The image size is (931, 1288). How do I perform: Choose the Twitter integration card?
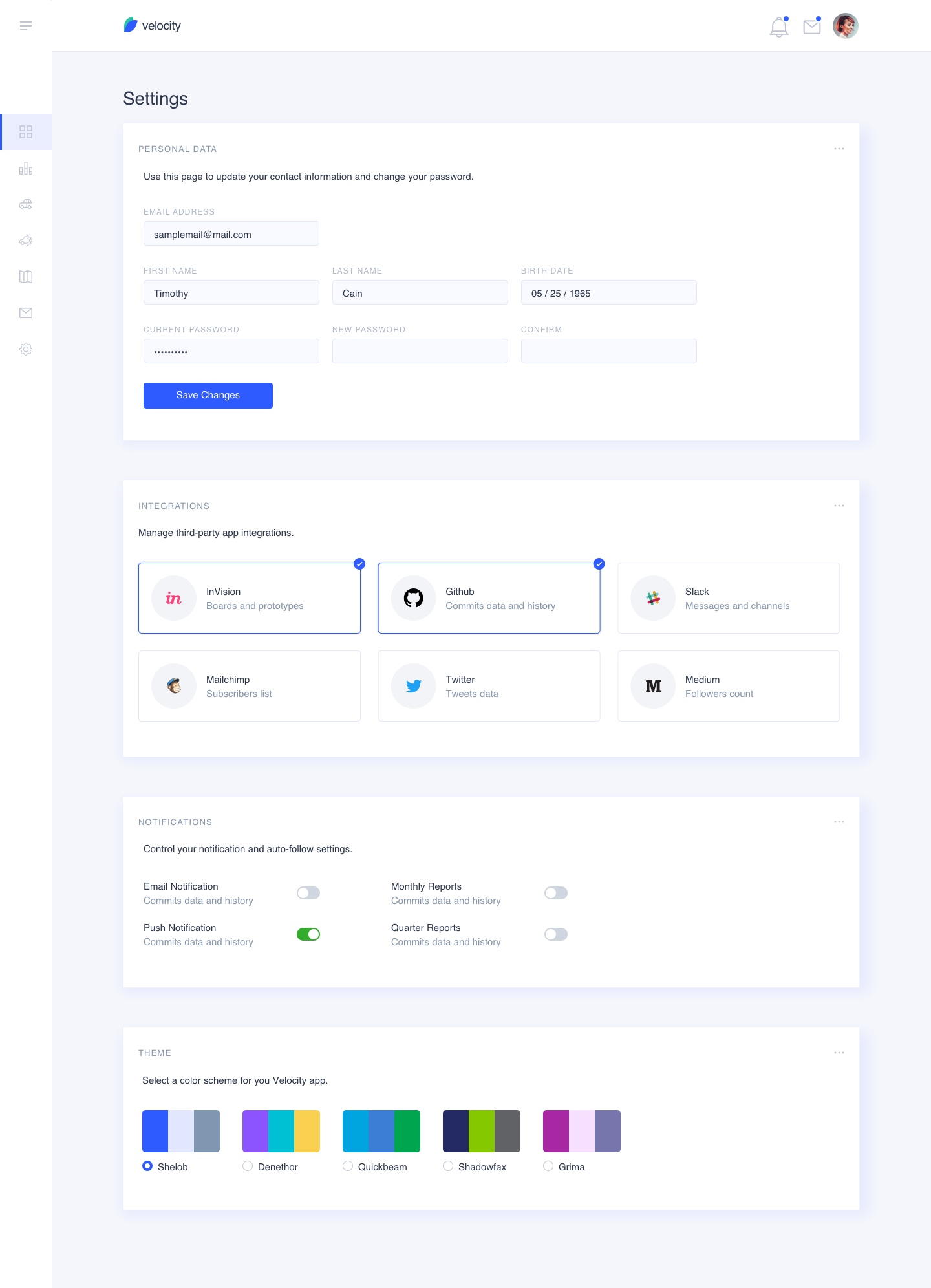click(489, 686)
